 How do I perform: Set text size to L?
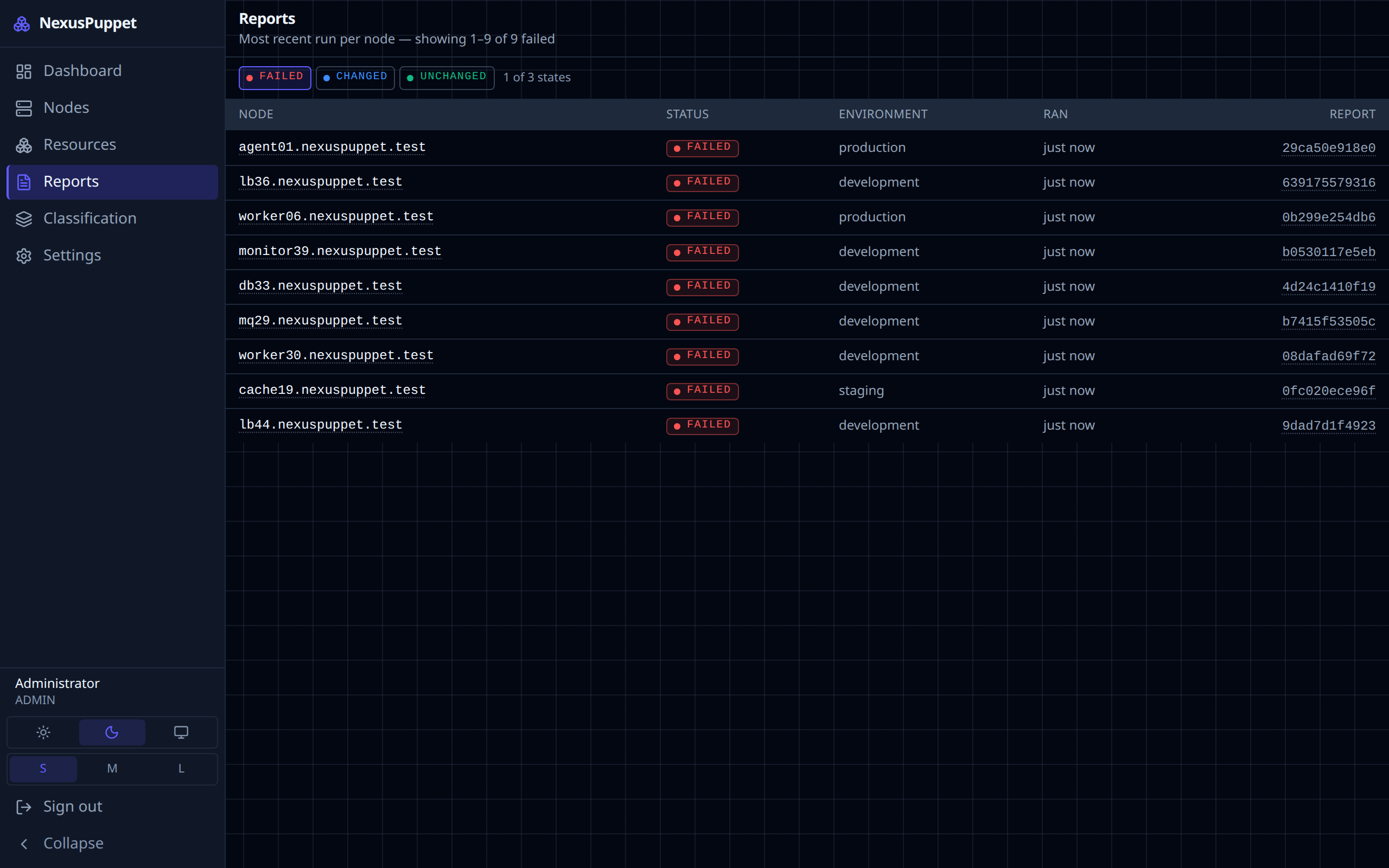(181, 769)
